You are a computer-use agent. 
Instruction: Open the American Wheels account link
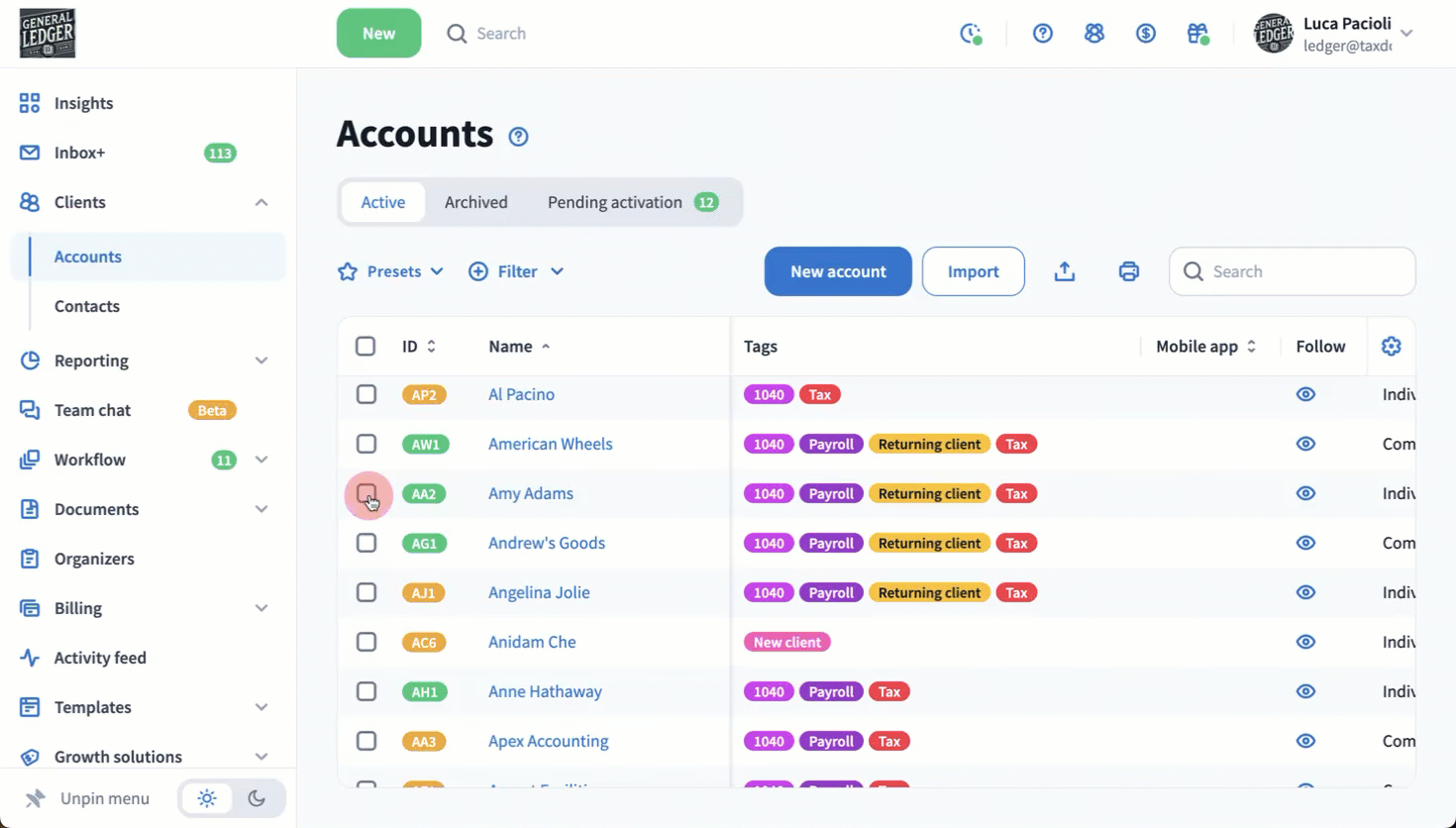550,444
